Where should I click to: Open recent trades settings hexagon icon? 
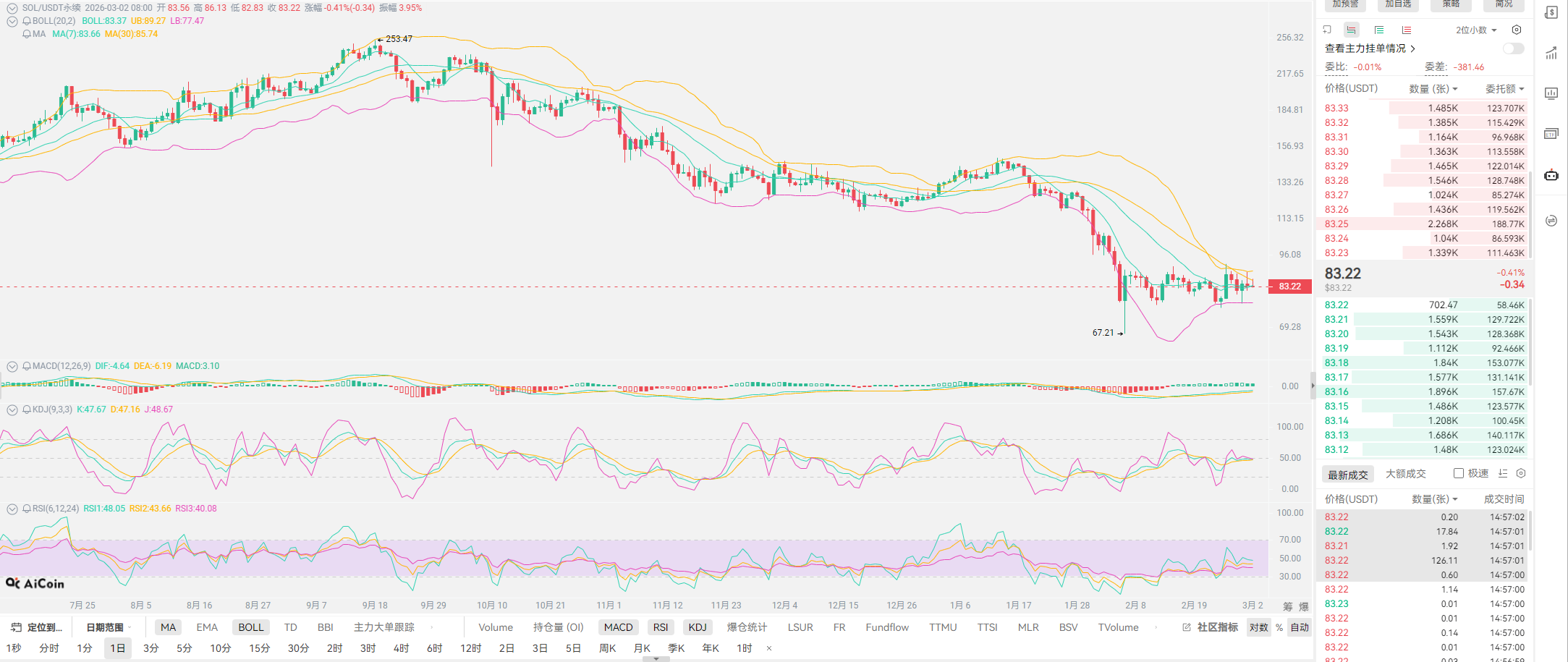[1521, 473]
